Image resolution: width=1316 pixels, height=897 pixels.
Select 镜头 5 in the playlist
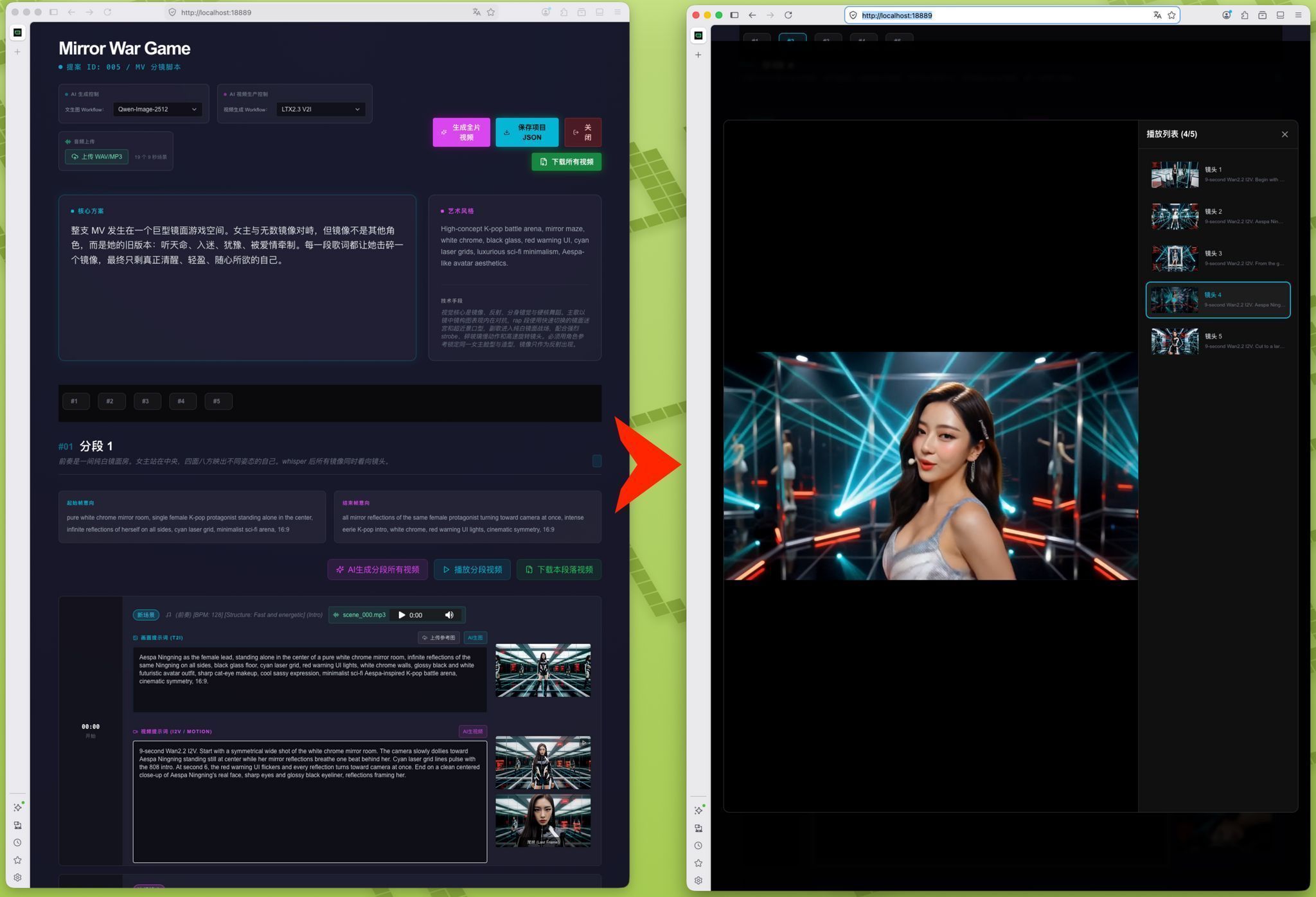[x=1218, y=341]
